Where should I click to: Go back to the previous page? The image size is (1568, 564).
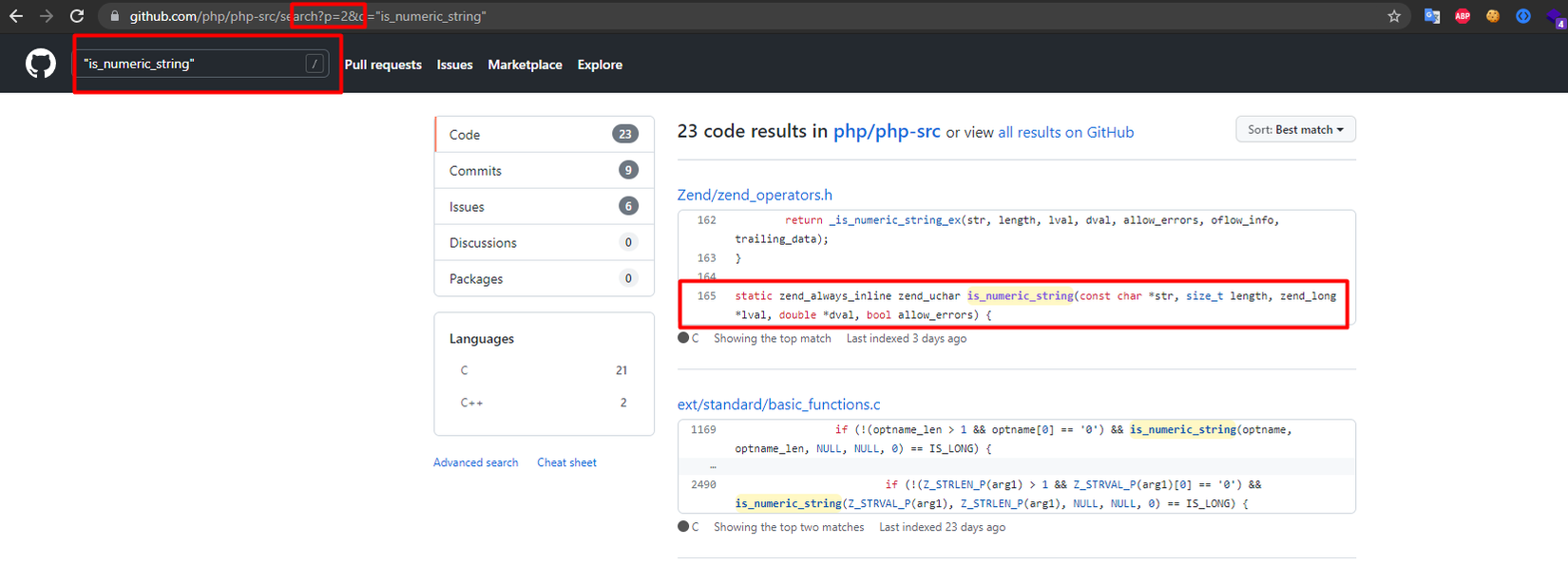coord(16,16)
